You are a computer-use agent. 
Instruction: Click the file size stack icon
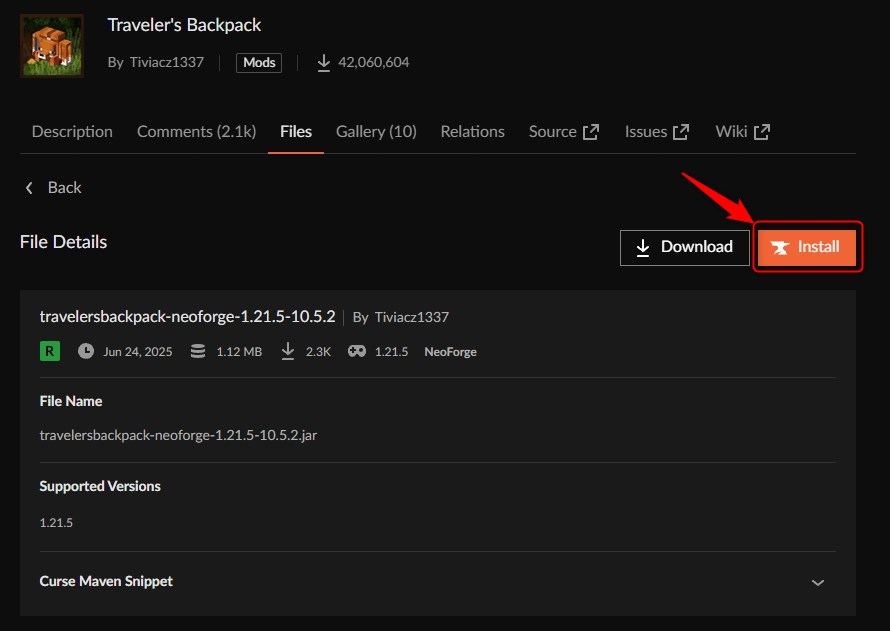pos(198,351)
